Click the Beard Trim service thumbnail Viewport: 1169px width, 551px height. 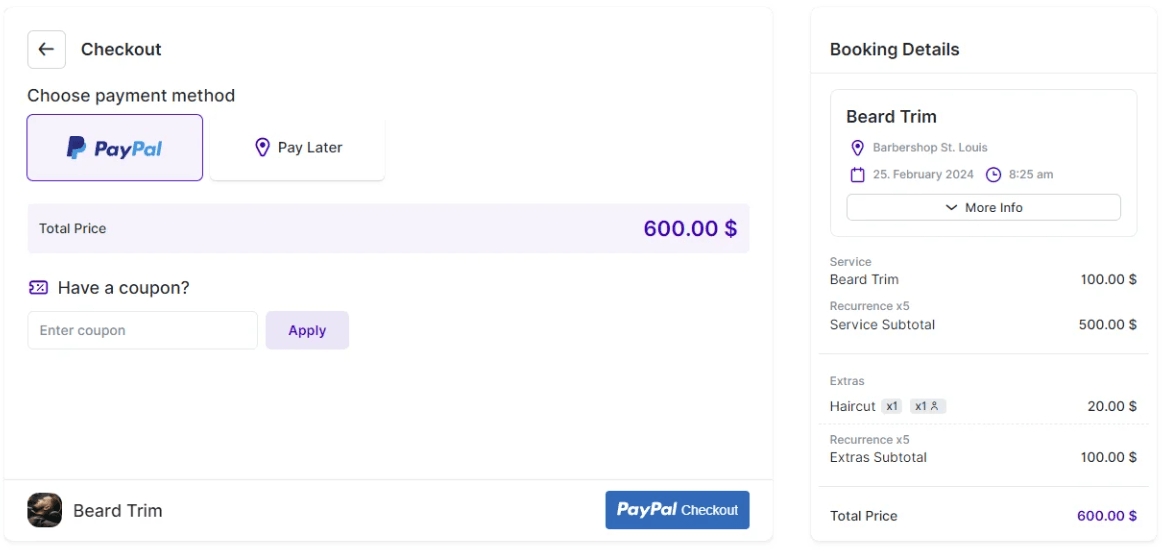click(x=44, y=510)
